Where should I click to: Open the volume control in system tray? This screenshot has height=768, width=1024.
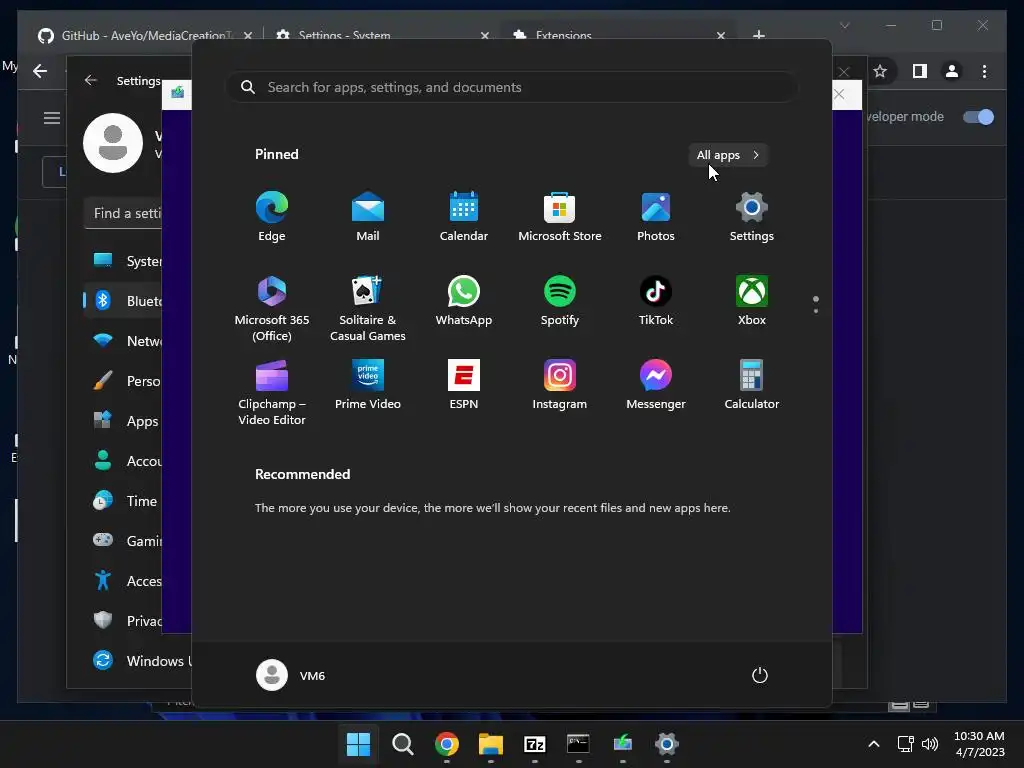coord(930,744)
